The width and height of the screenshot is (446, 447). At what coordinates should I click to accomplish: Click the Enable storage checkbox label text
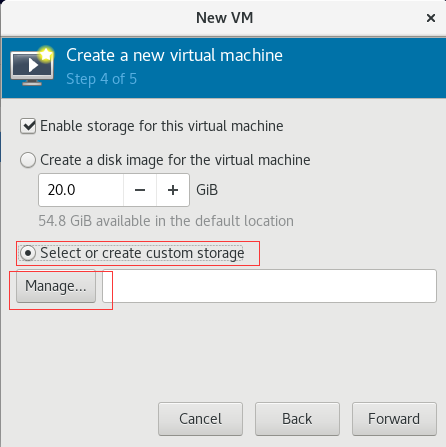pos(162,126)
